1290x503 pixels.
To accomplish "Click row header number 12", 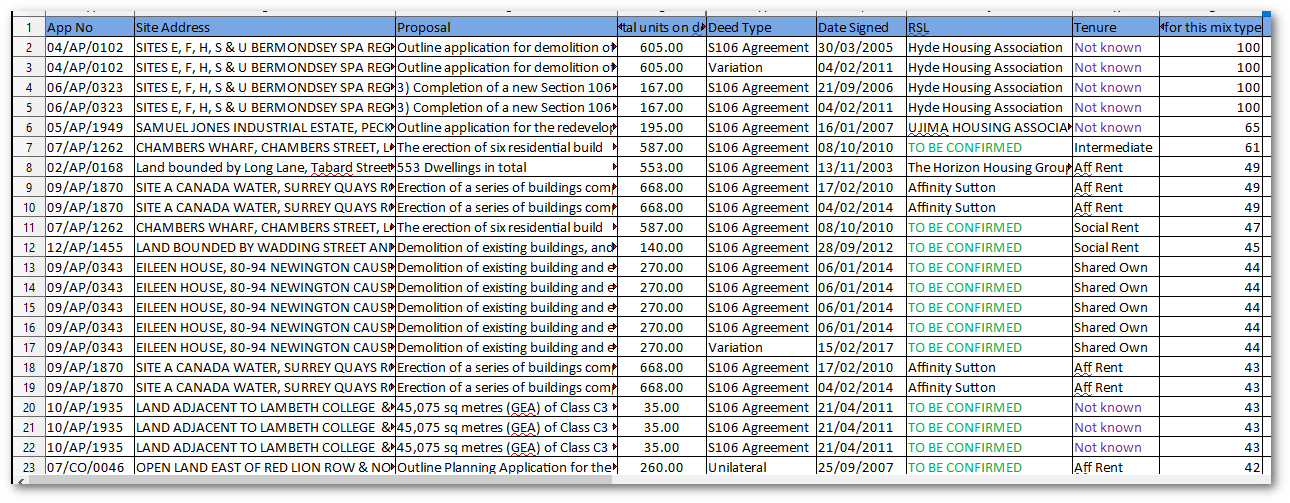I will pyautogui.click(x=28, y=248).
